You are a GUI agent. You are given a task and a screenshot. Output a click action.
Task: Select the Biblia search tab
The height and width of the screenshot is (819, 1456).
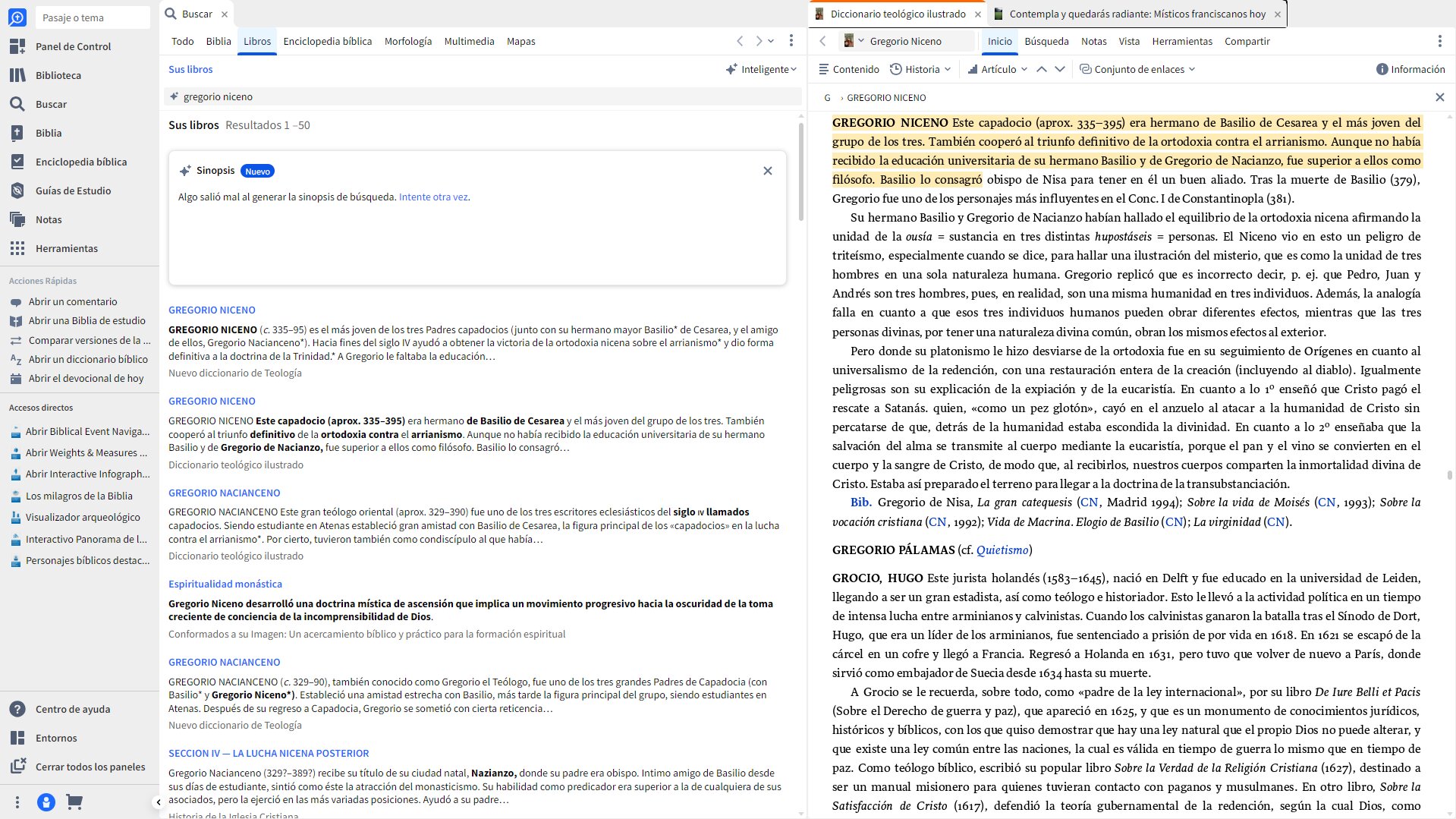(219, 41)
